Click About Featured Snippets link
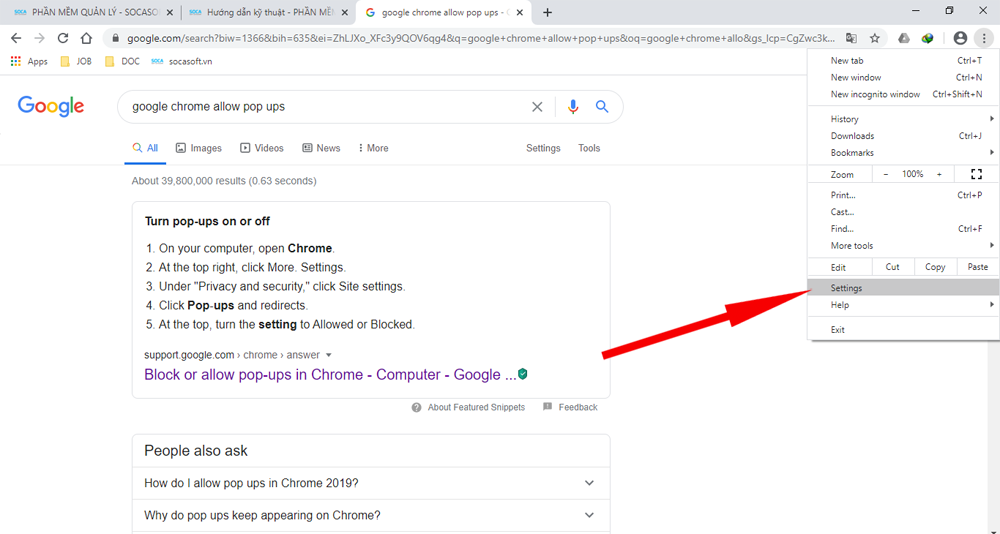The image size is (1000, 534). coord(476,407)
